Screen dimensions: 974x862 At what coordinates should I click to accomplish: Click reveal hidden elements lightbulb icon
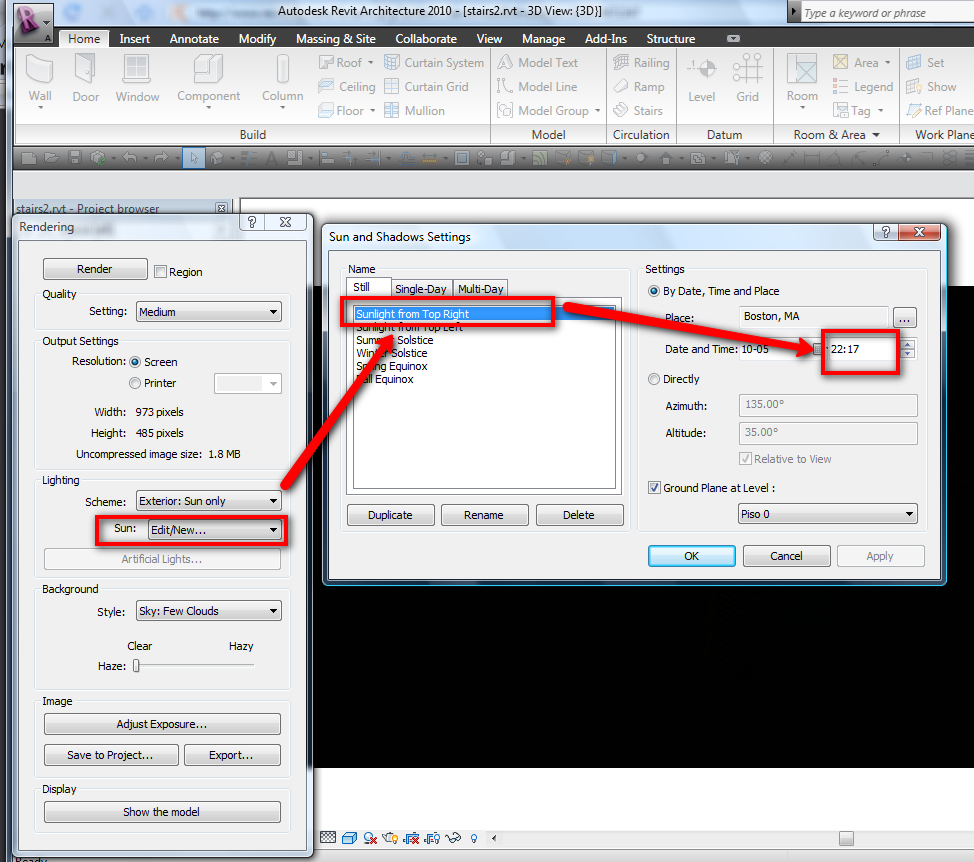[474, 838]
